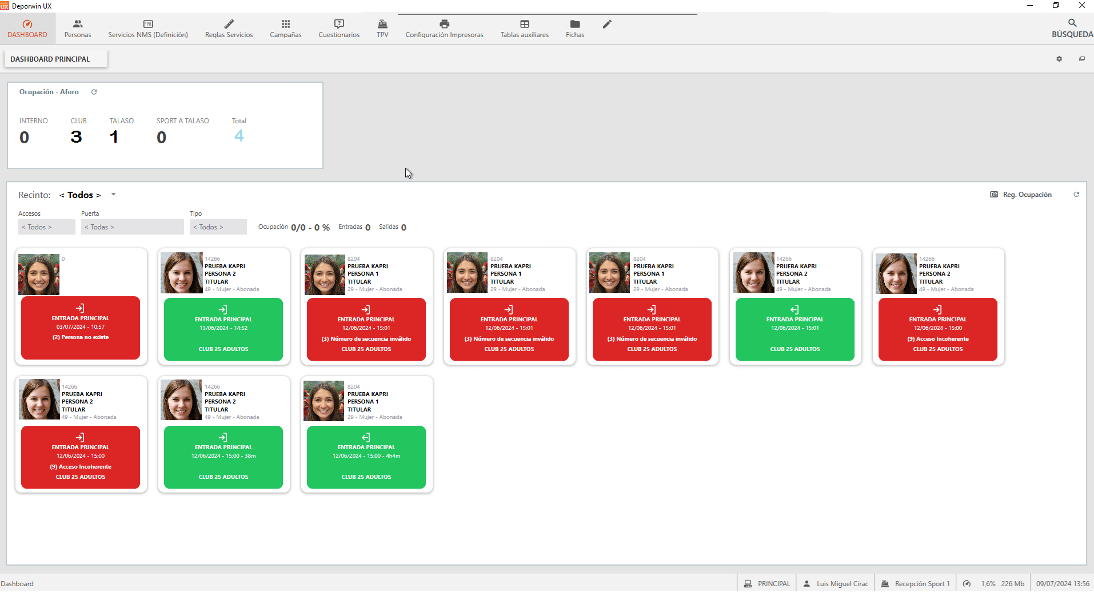Click the Reg. Ocupación button

[x=1021, y=195]
